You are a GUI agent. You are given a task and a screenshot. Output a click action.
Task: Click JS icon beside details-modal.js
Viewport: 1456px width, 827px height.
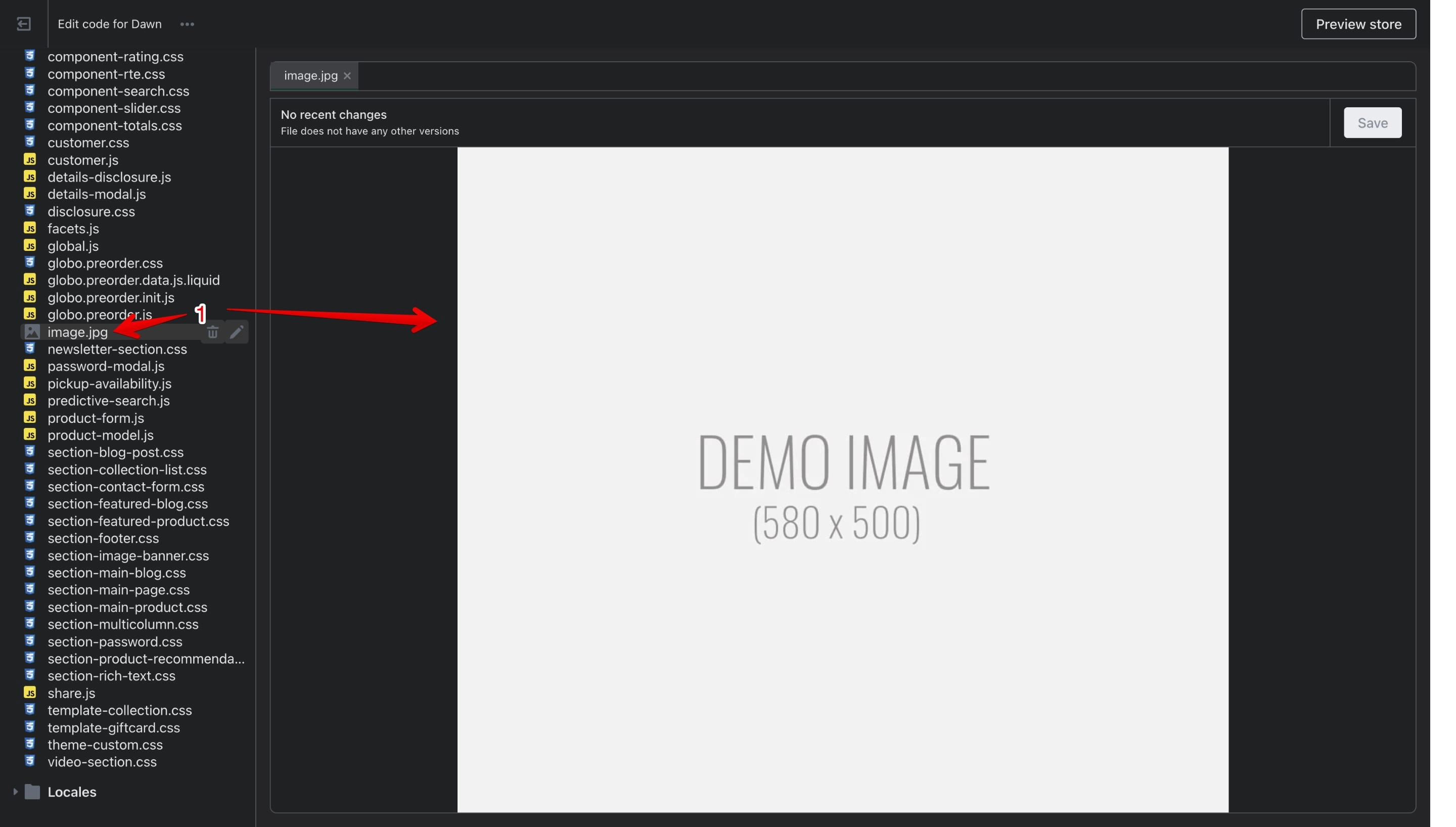coord(30,194)
